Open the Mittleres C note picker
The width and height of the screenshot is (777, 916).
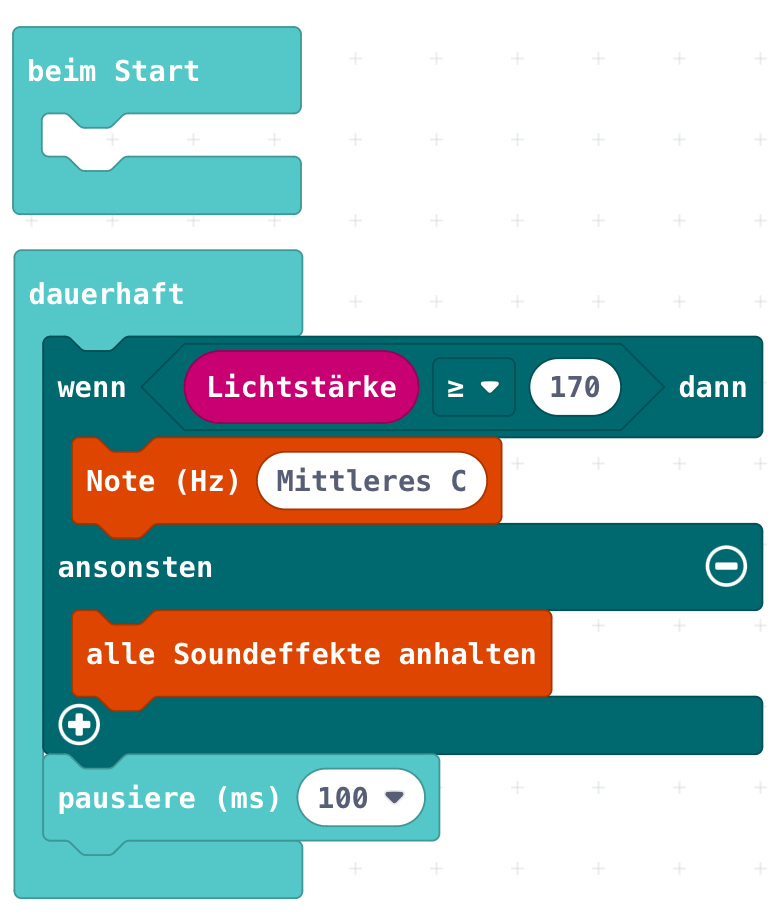(x=371, y=481)
